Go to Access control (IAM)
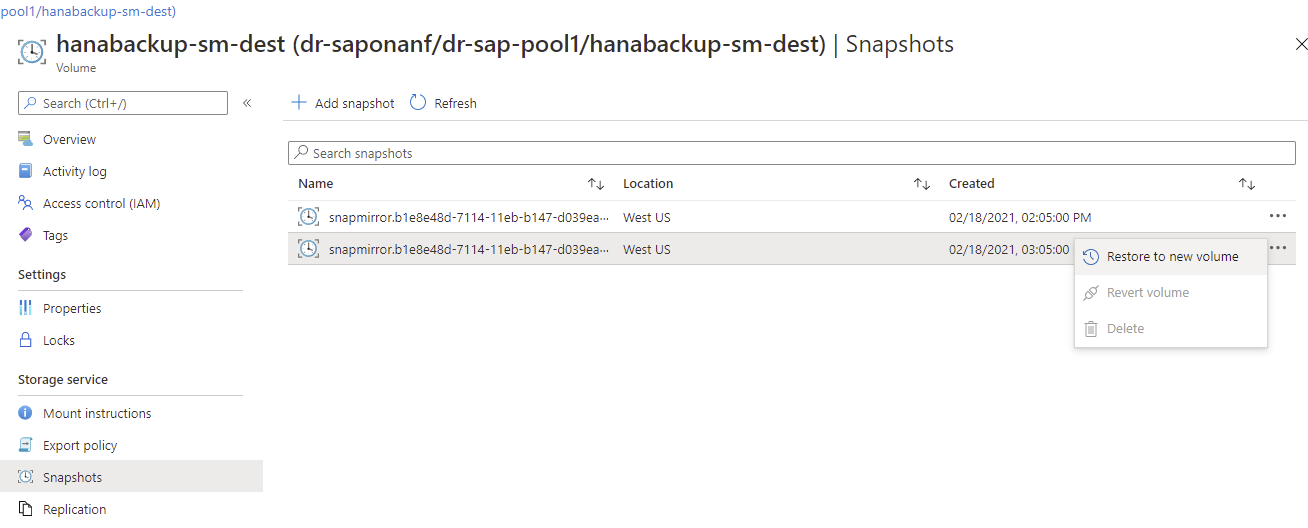The width and height of the screenshot is (1308, 528). pos(101,203)
